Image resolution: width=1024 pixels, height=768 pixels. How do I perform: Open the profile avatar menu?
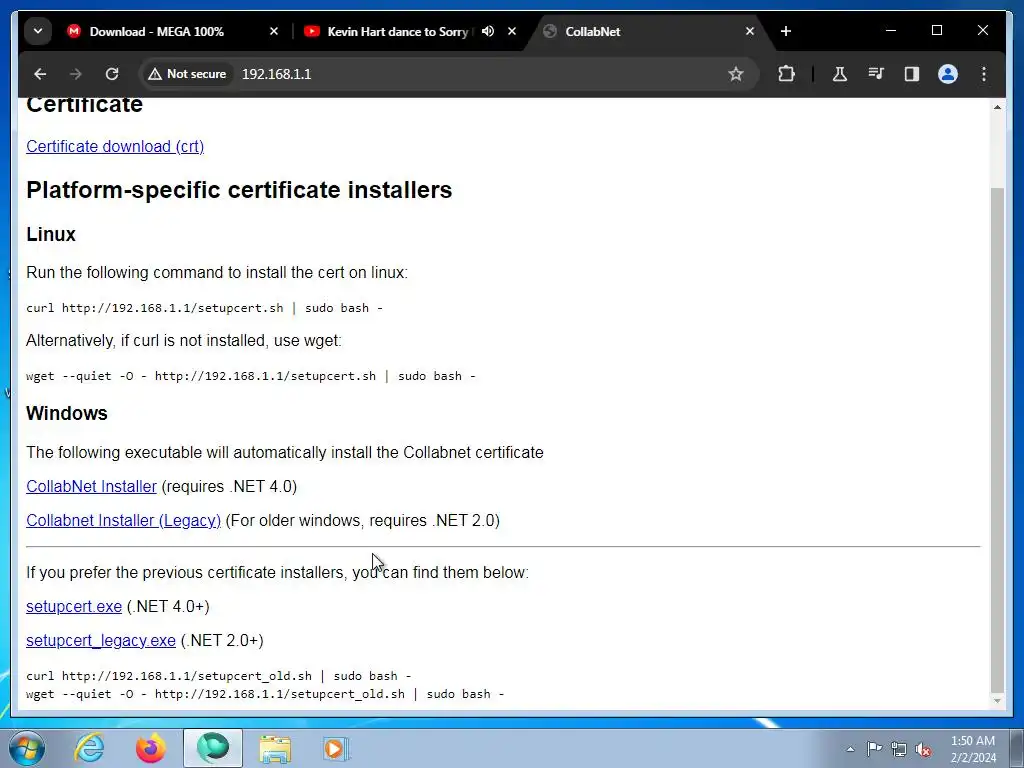(x=948, y=74)
